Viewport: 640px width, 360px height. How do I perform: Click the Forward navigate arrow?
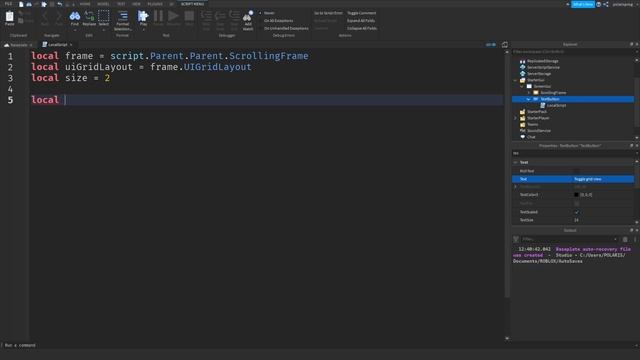coord(59,17)
